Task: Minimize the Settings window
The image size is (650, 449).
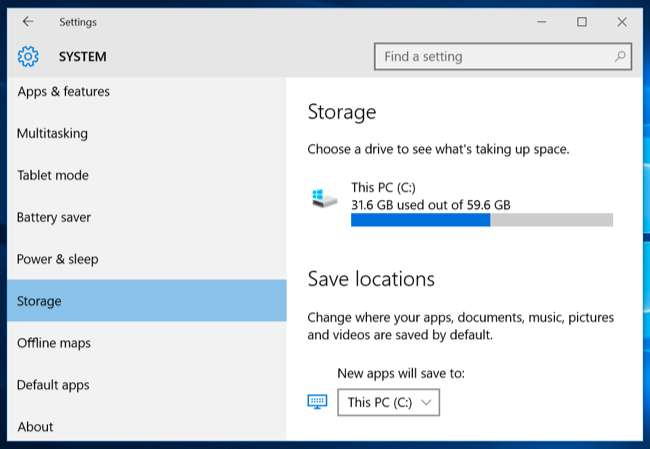Action: pos(541,21)
